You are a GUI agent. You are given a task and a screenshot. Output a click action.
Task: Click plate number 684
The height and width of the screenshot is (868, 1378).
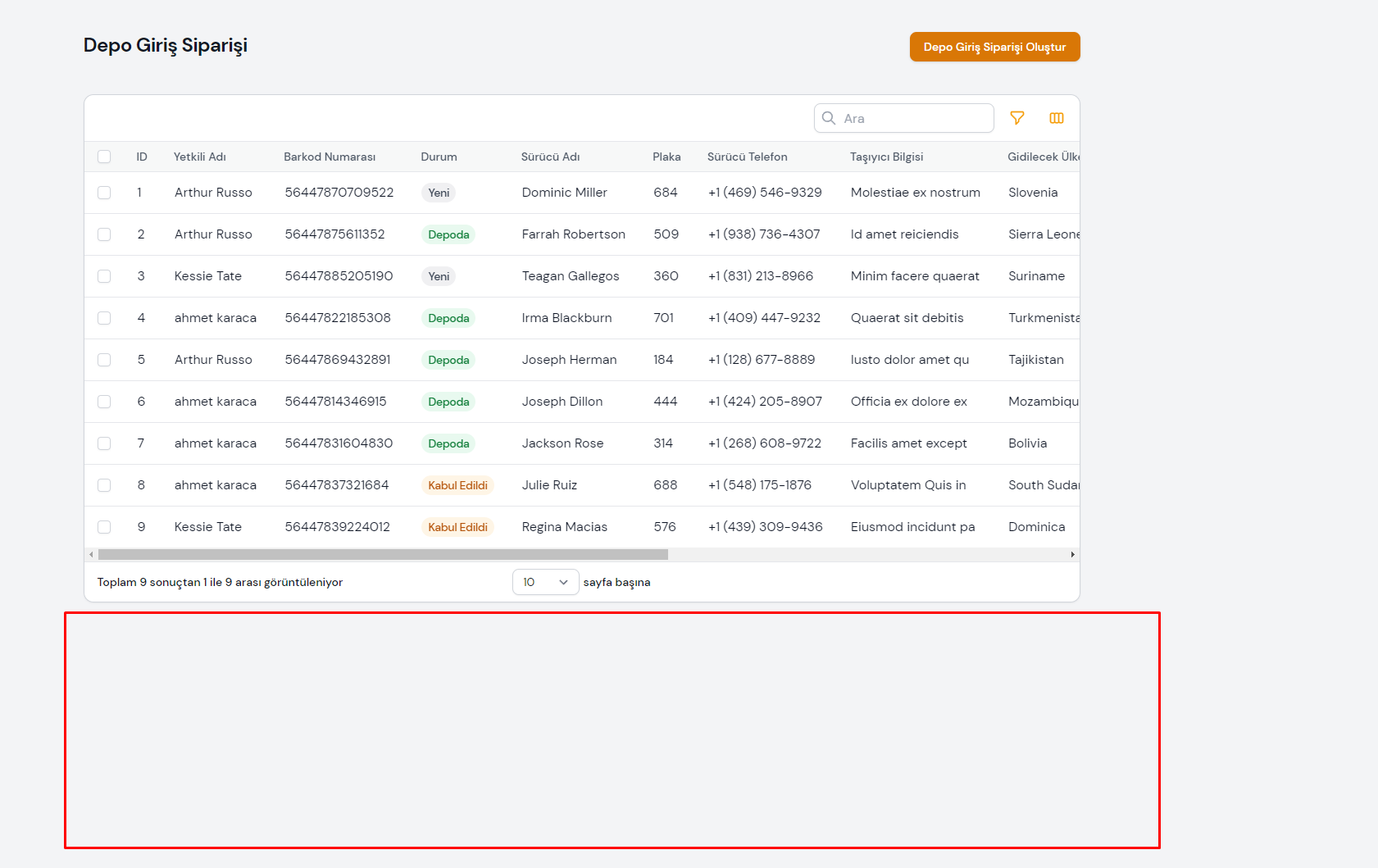[x=666, y=193]
